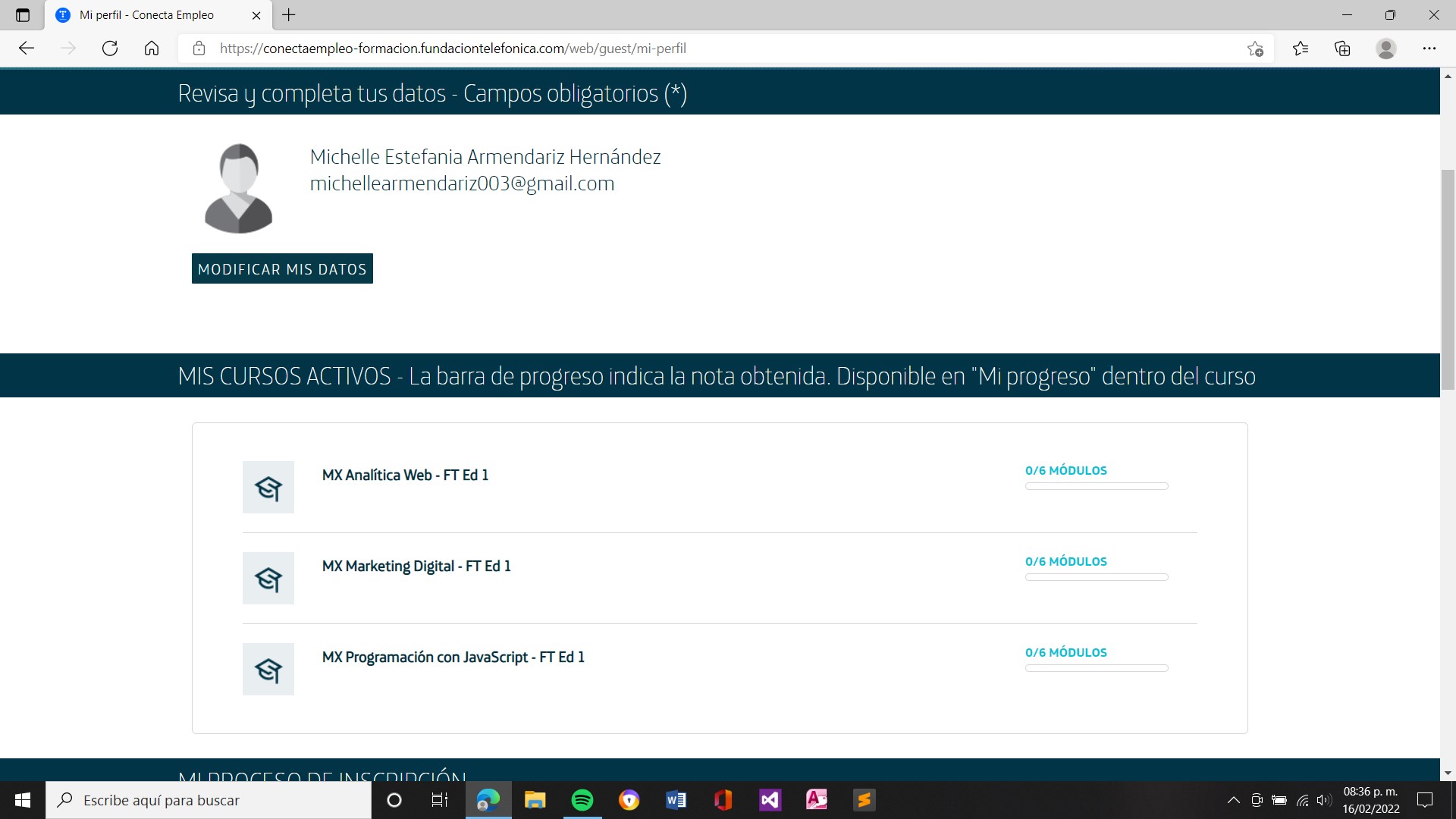This screenshot has height=819, width=1456.
Task: Open the tab actions menu icon
Action: click(23, 15)
